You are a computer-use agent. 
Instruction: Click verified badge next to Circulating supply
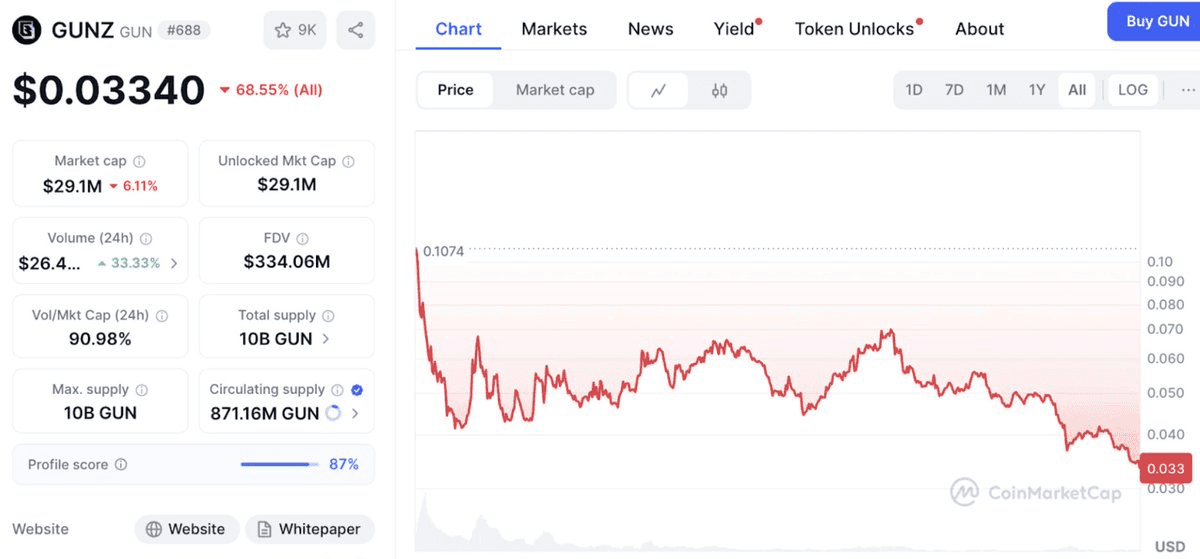[x=357, y=390]
